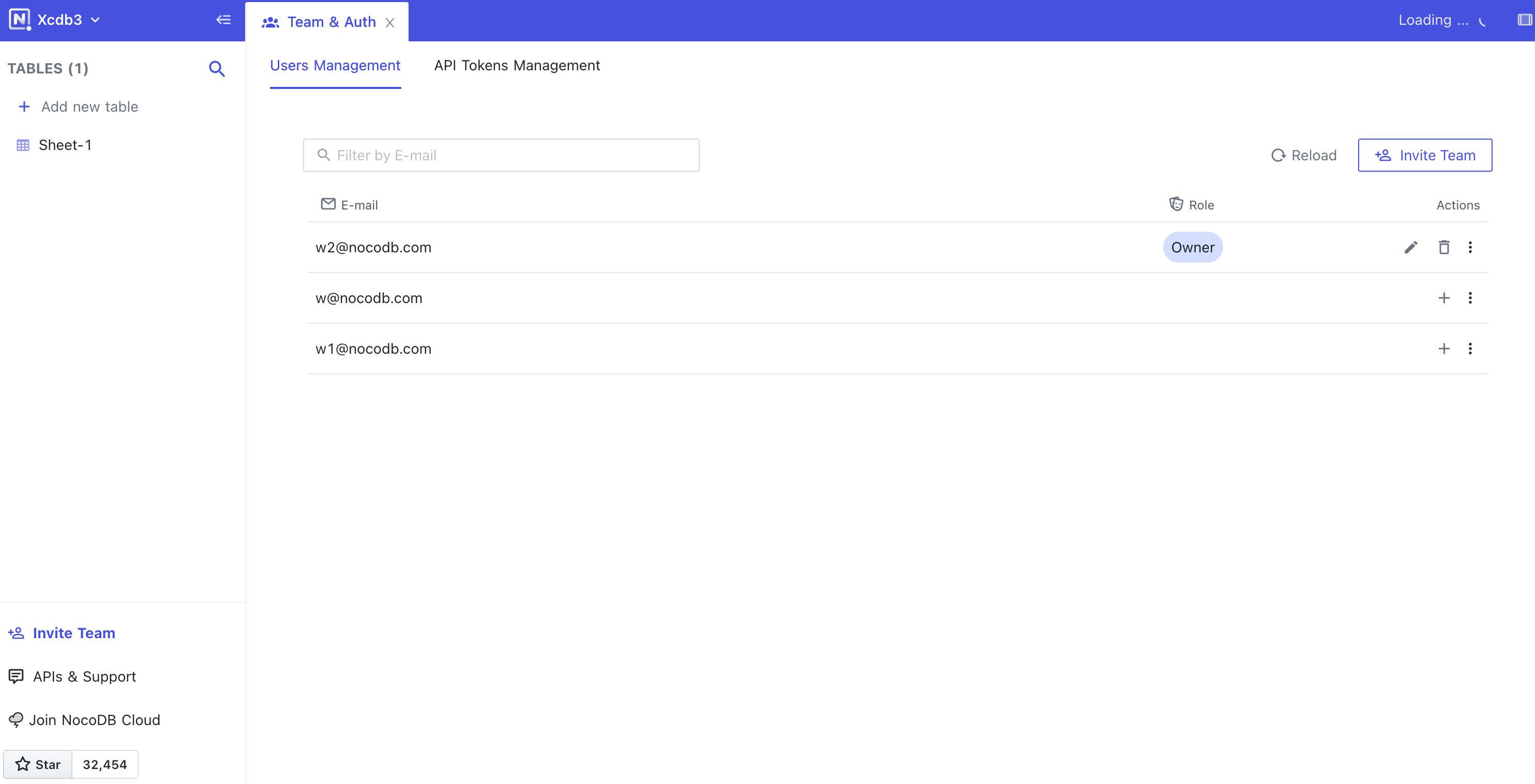The image size is (1535, 784).
Task: Open more options menu for w@nocodb.com
Action: coord(1470,298)
